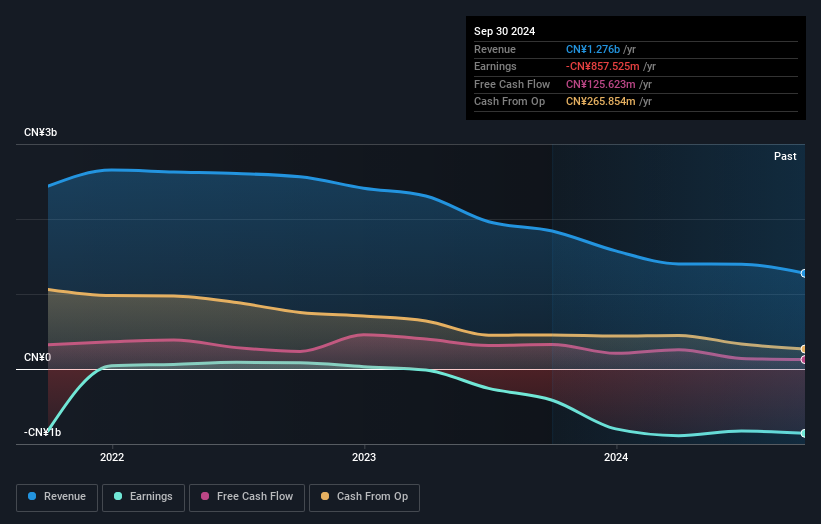The height and width of the screenshot is (524, 821).
Task: Click the Past label in the chart
Action: [x=785, y=156]
